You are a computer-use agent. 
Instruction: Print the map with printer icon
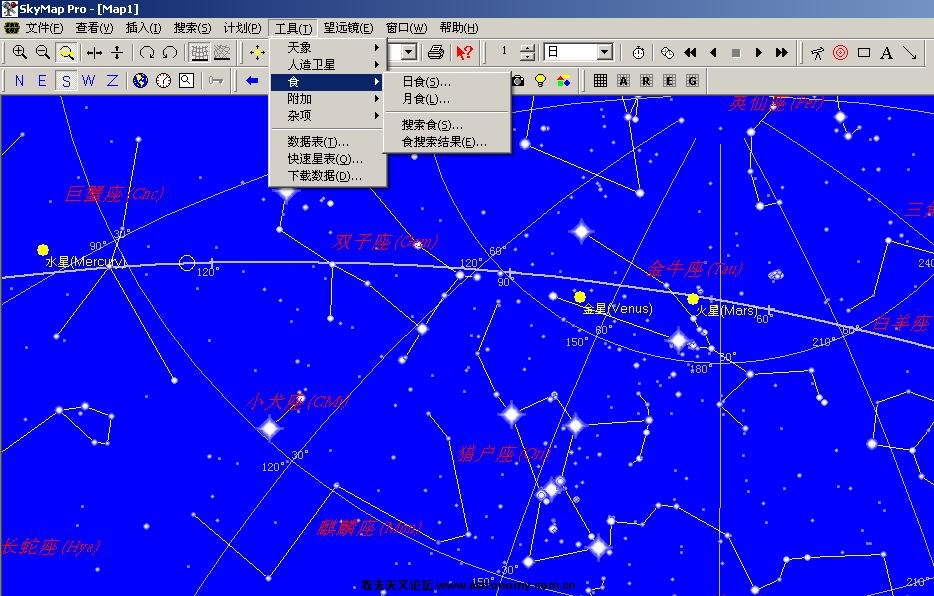click(x=436, y=52)
